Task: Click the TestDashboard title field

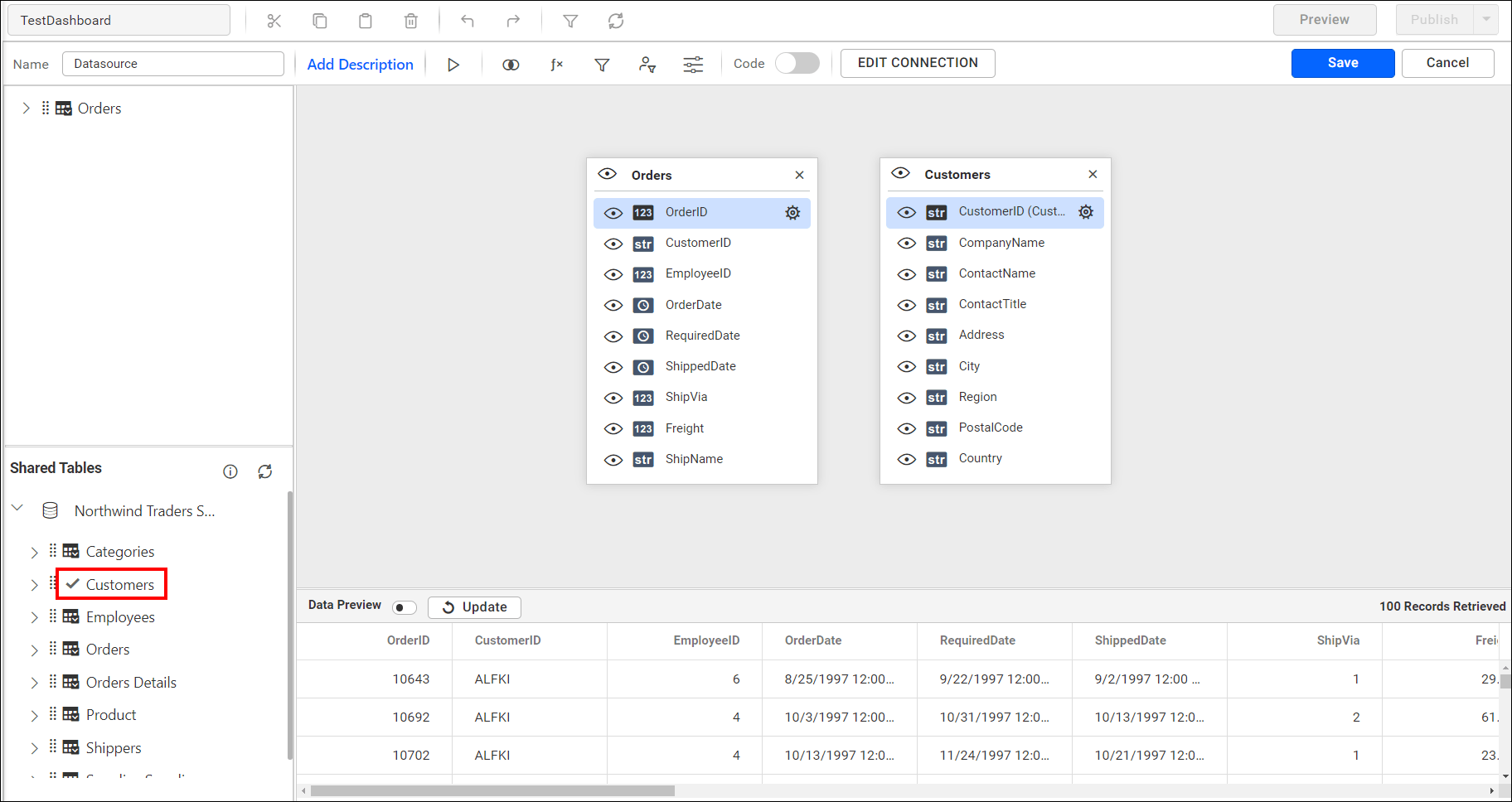Action: point(119,20)
